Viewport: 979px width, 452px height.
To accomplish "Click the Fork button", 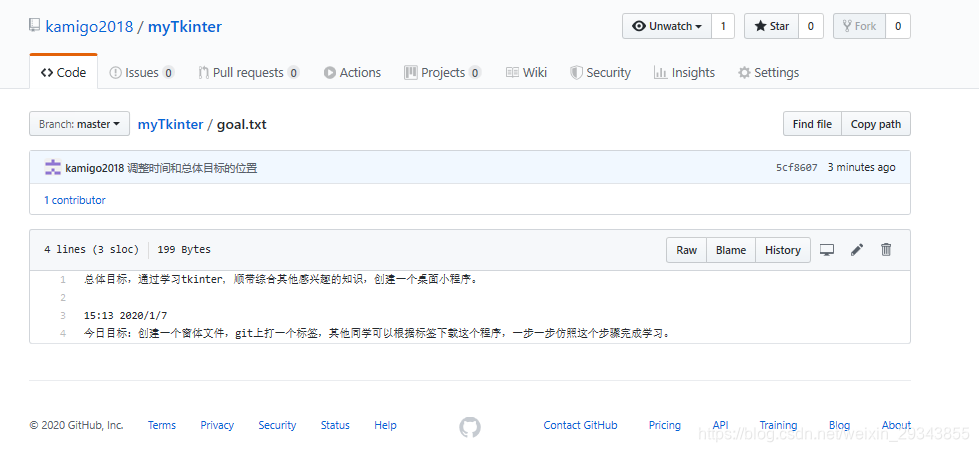I will click(x=859, y=26).
